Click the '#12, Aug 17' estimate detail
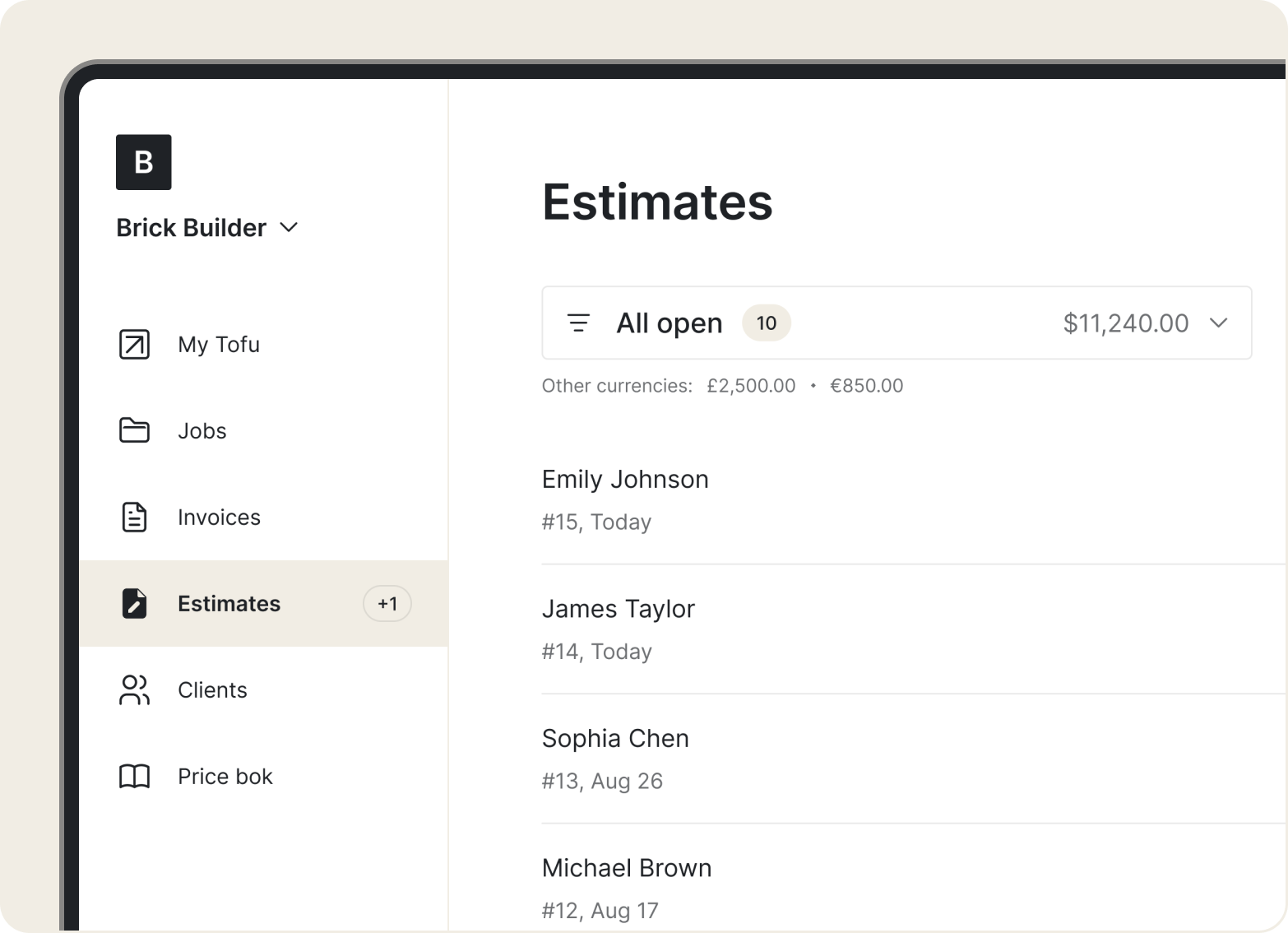This screenshot has height=933, width=1288. (x=600, y=910)
